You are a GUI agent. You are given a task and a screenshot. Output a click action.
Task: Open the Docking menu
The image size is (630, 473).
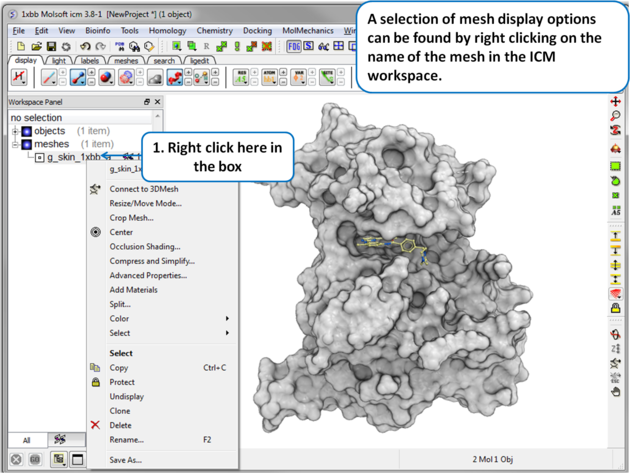point(257,31)
